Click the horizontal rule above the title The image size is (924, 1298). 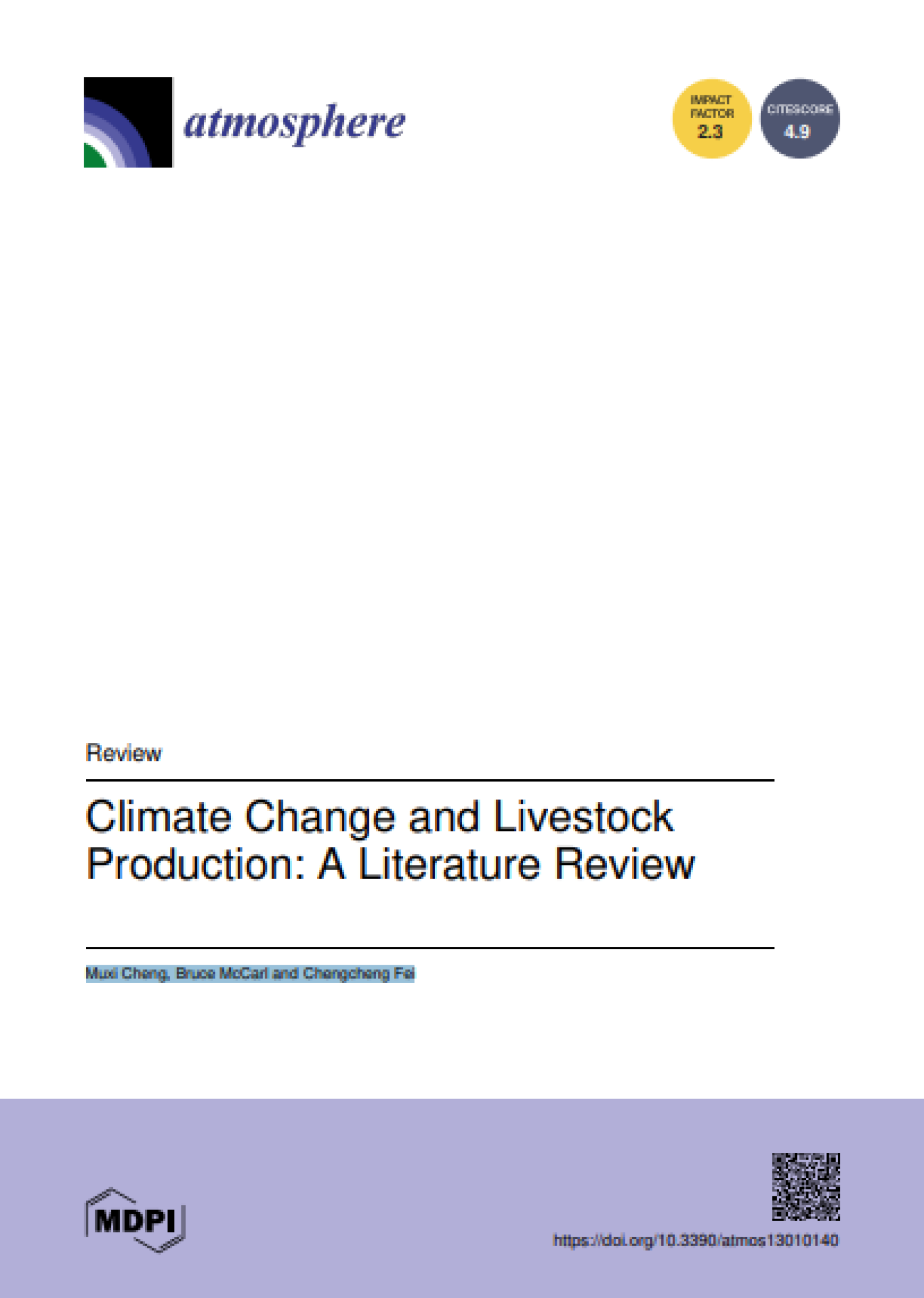[430, 780]
